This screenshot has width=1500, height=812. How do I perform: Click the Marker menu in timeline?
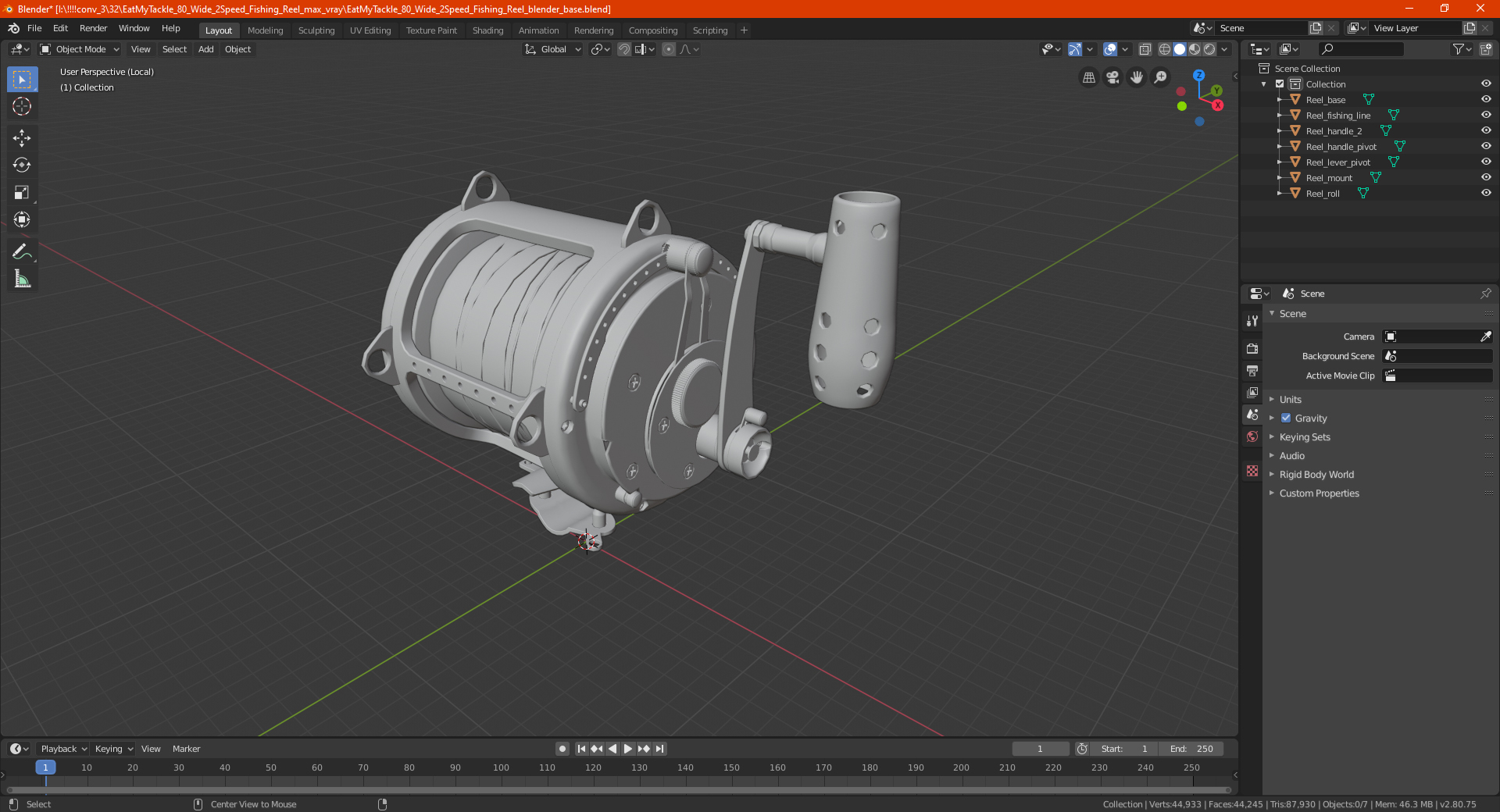[186, 749]
